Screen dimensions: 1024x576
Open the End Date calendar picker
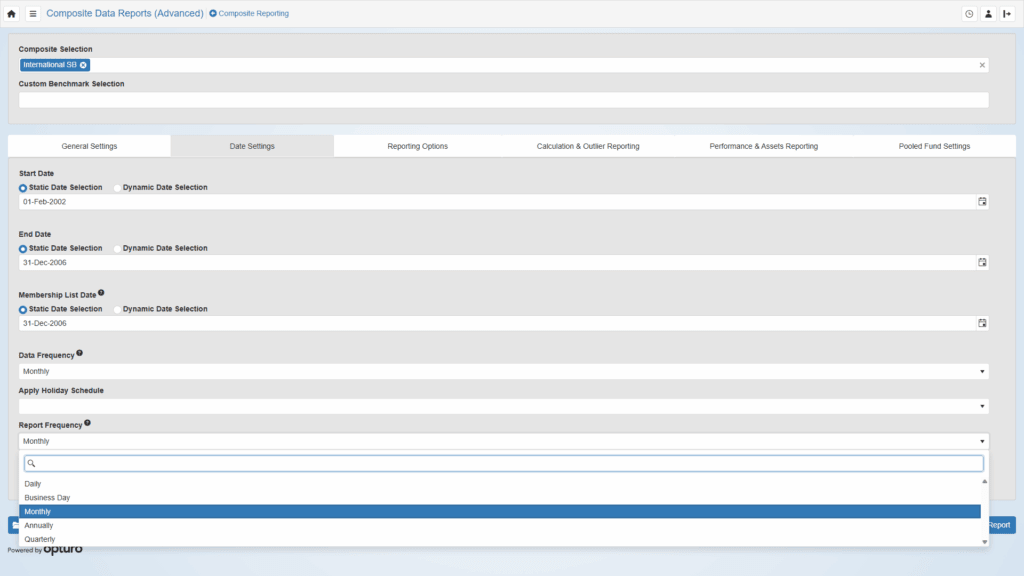pos(982,262)
